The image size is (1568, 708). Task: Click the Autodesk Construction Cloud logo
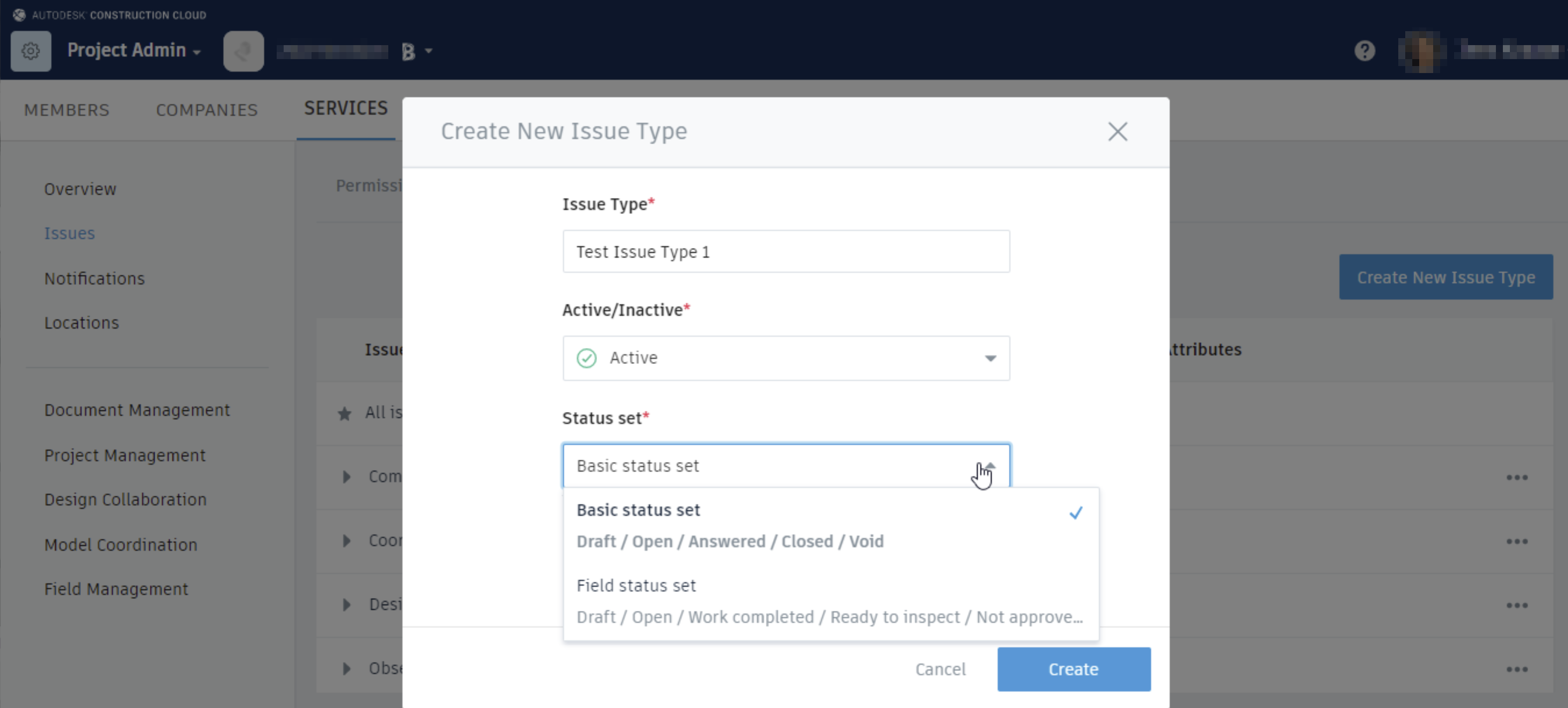(x=20, y=14)
